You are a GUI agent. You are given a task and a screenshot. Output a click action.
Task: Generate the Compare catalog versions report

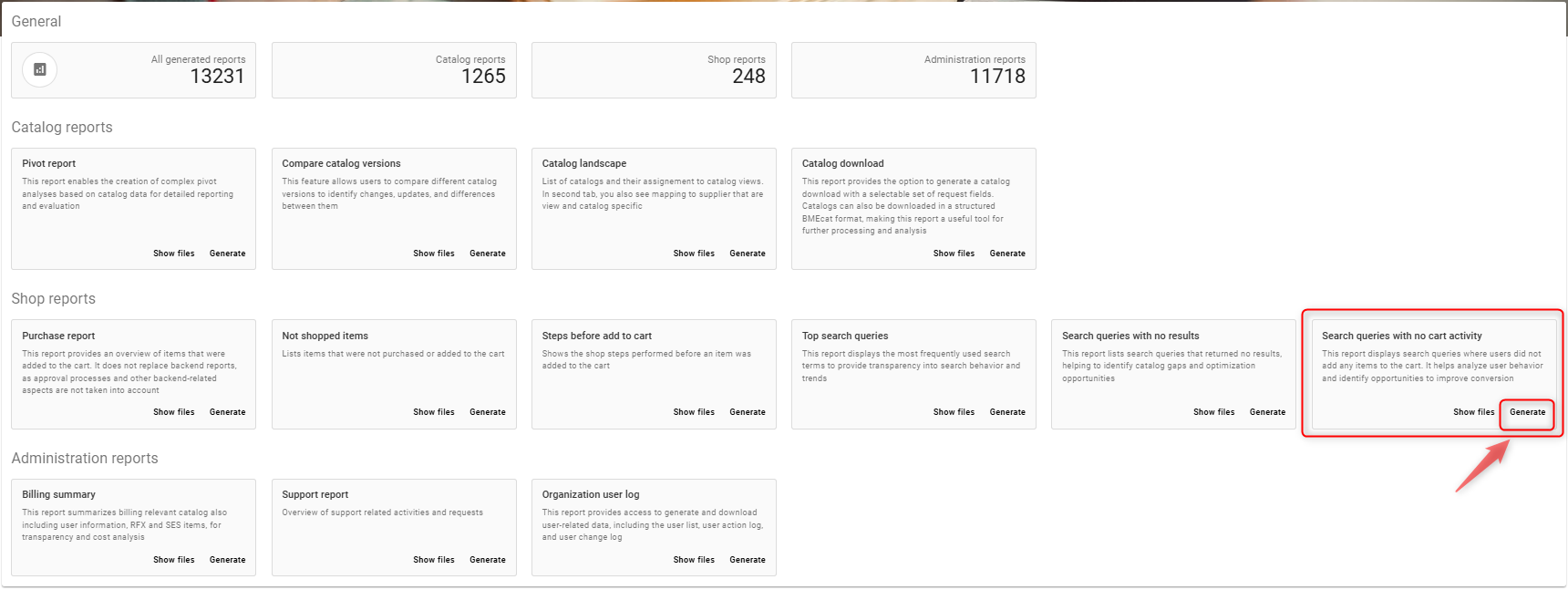(x=487, y=254)
